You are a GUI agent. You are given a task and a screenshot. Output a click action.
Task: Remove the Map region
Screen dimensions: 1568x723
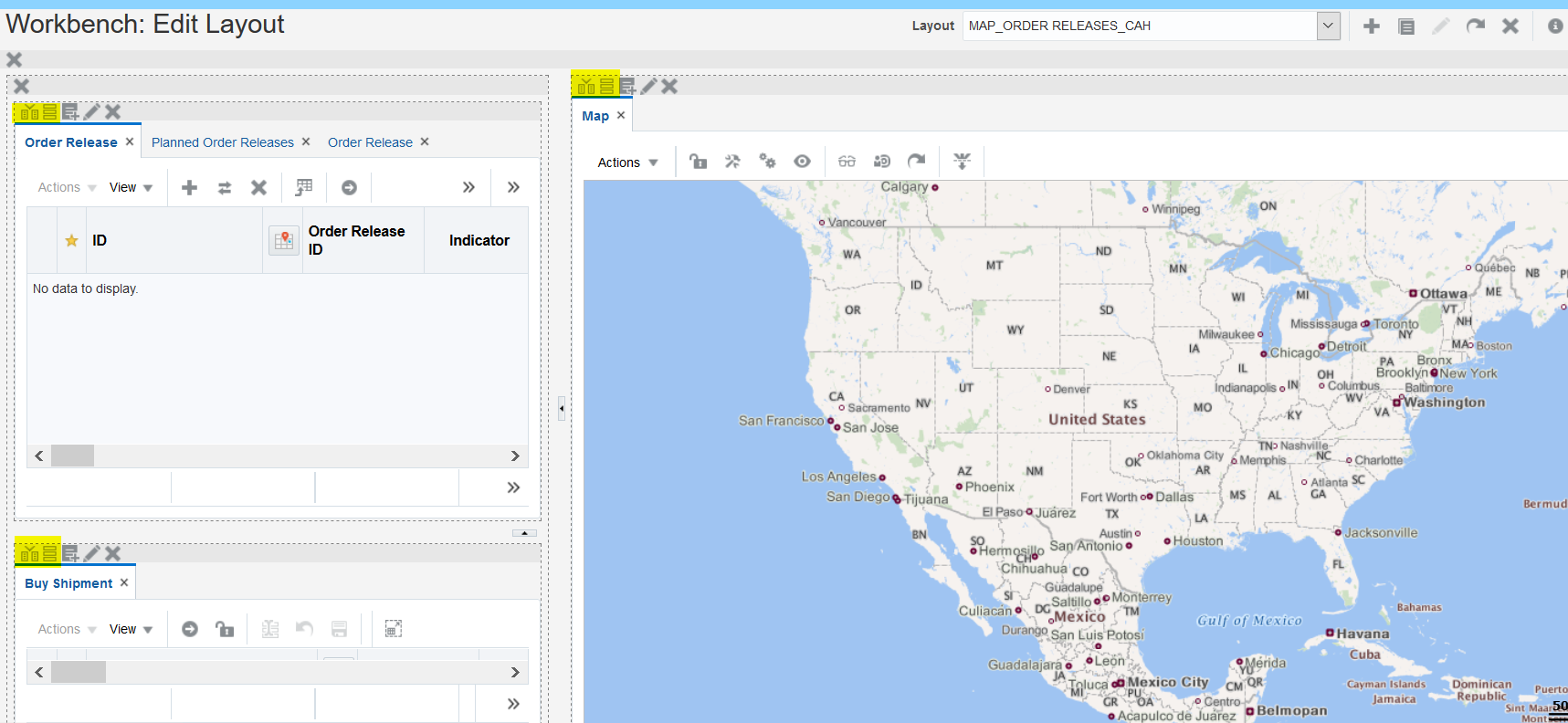[x=669, y=86]
